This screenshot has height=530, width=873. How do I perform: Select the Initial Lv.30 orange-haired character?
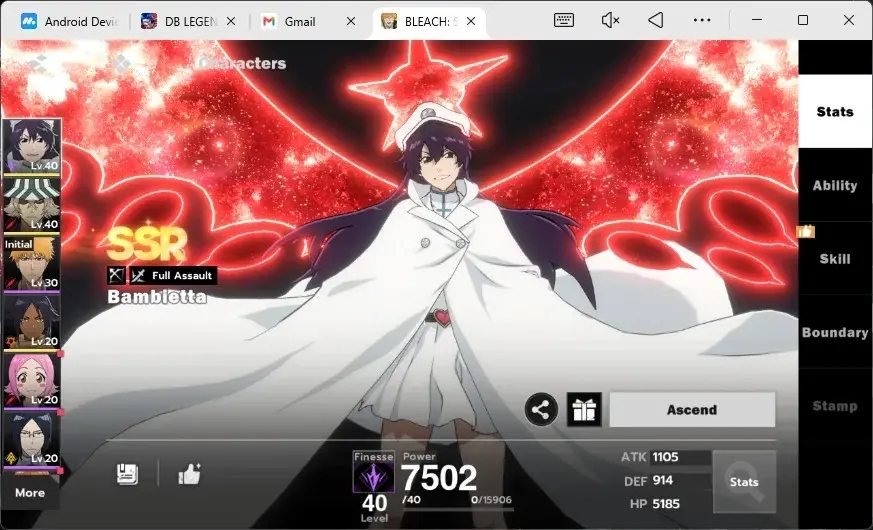point(32,263)
